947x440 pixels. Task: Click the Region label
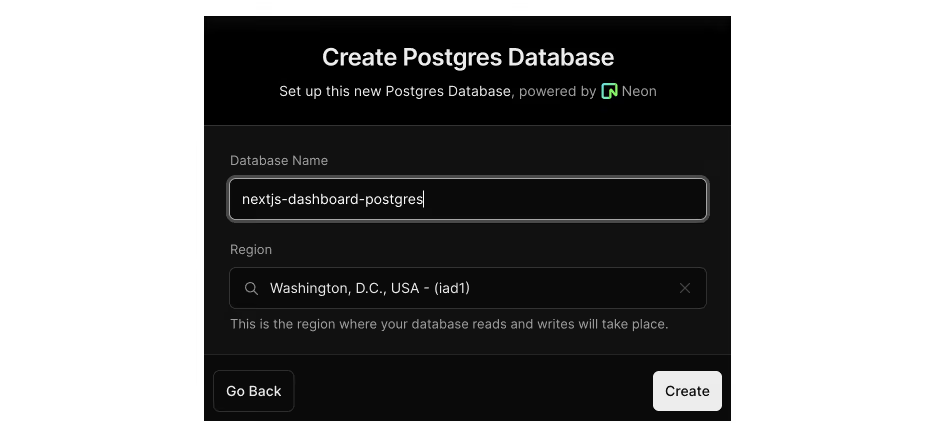pos(251,249)
